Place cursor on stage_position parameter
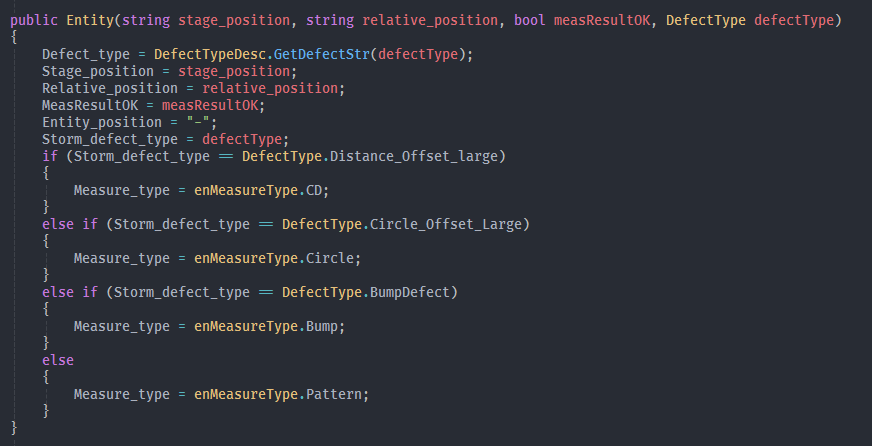 pyautogui.click(x=234, y=21)
